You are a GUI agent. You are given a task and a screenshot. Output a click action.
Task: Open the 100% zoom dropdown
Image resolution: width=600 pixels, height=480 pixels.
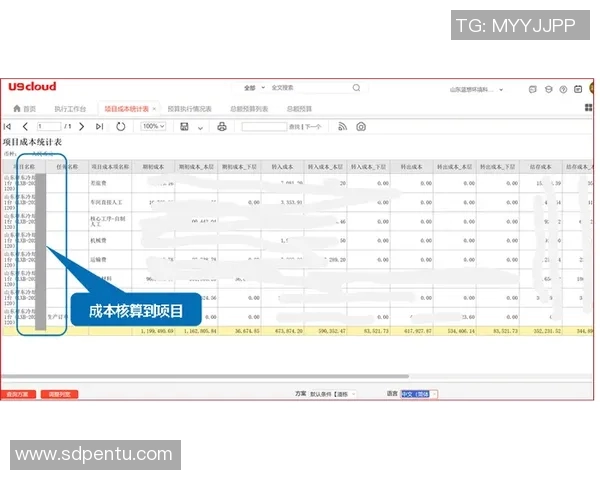tap(153, 126)
